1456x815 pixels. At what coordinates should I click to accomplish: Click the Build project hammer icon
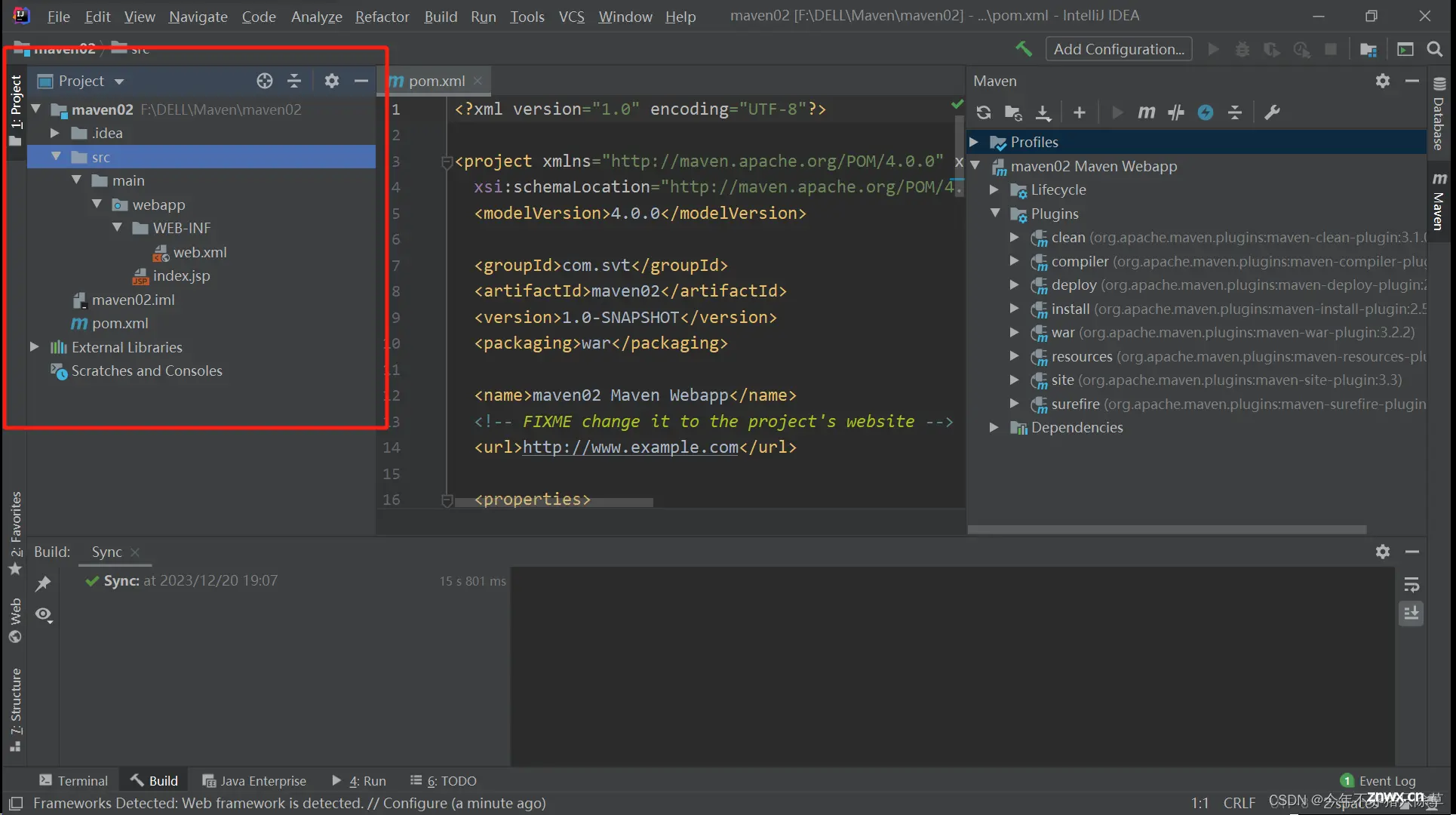point(1024,49)
